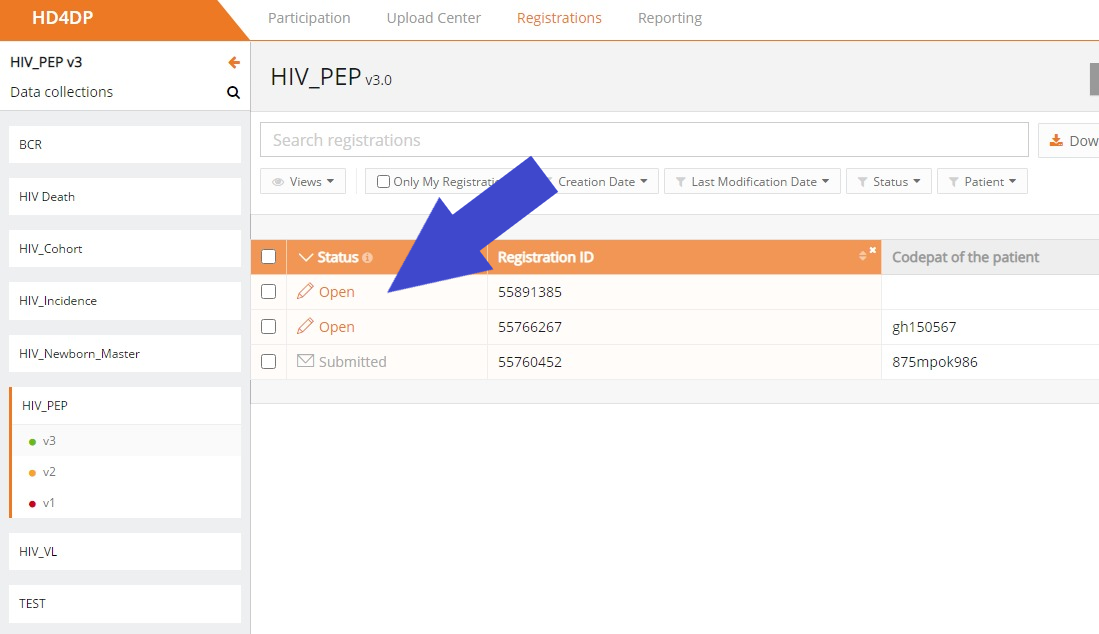Image resolution: width=1099 pixels, height=634 pixels.
Task: Open the Patient filter dropdown
Action: pos(982,182)
